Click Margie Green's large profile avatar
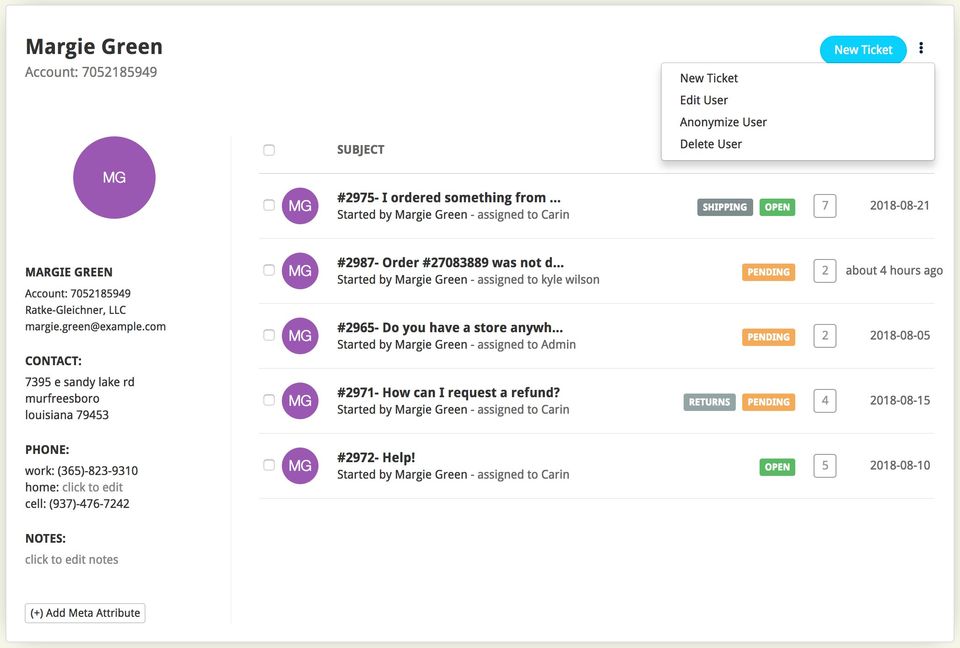The width and height of the screenshot is (960, 648). click(x=114, y=177)
